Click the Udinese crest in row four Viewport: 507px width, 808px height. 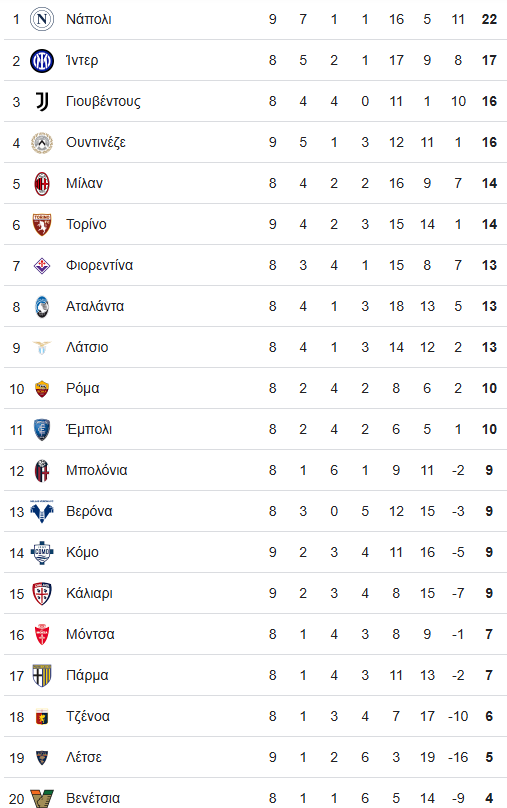[x=42, y=143]
